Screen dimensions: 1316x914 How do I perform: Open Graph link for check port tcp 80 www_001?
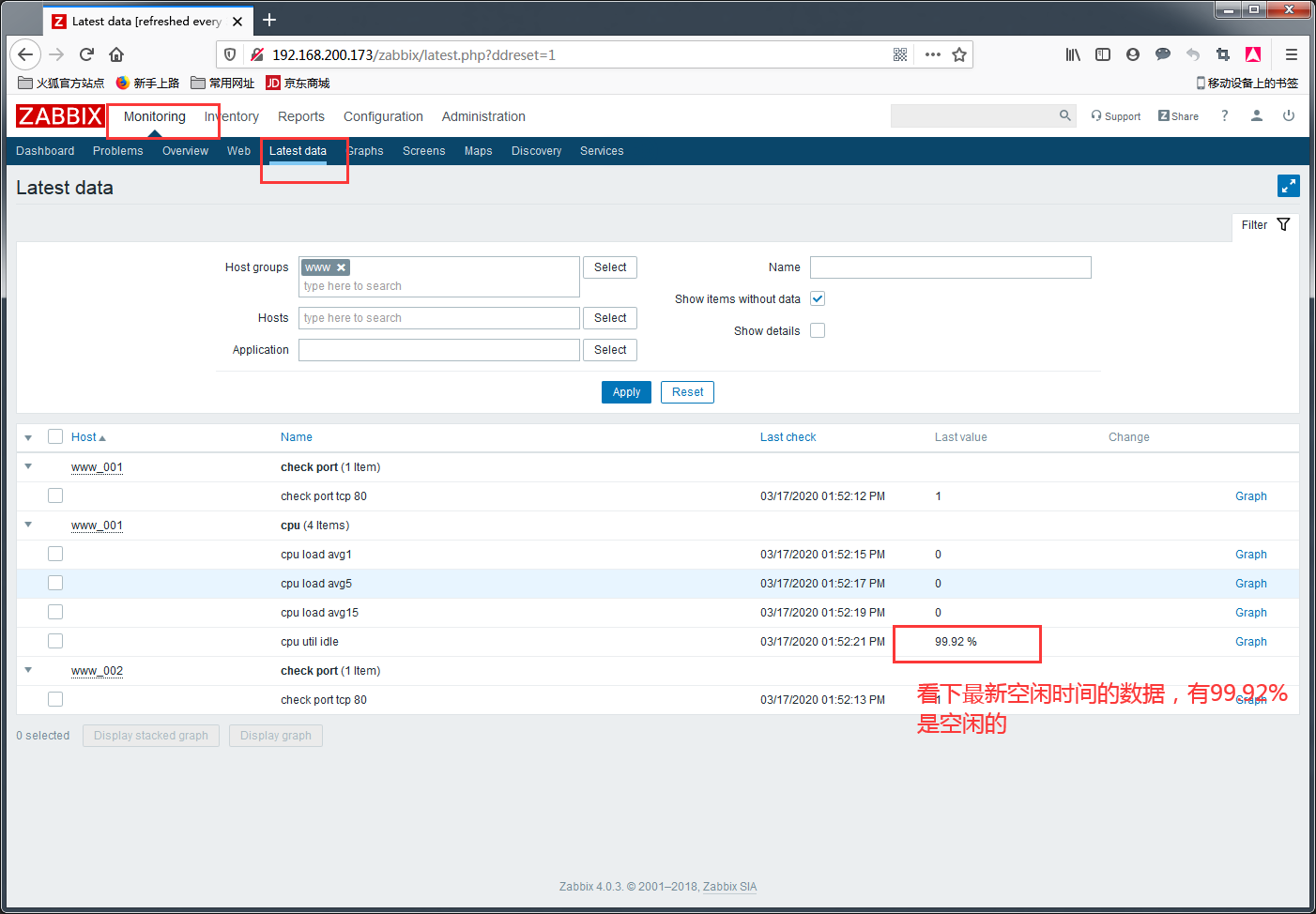click(x=1251, y=496)
